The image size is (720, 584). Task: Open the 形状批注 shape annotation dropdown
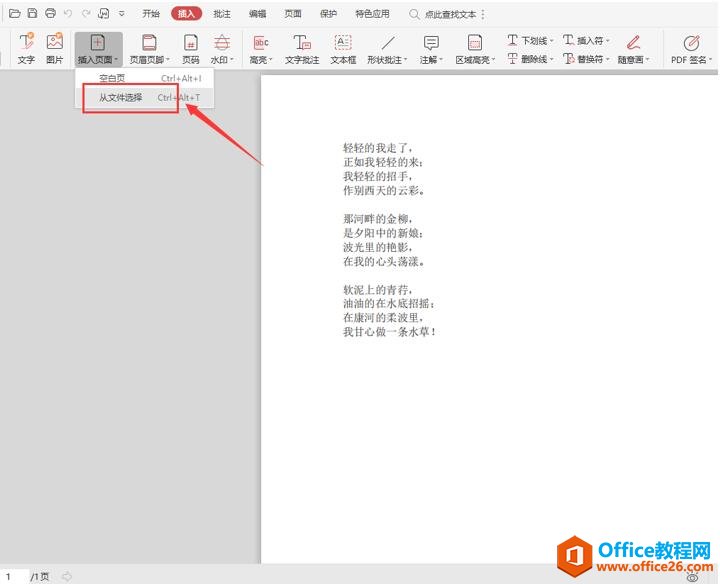pyautogui.click(x=388, y=60)
